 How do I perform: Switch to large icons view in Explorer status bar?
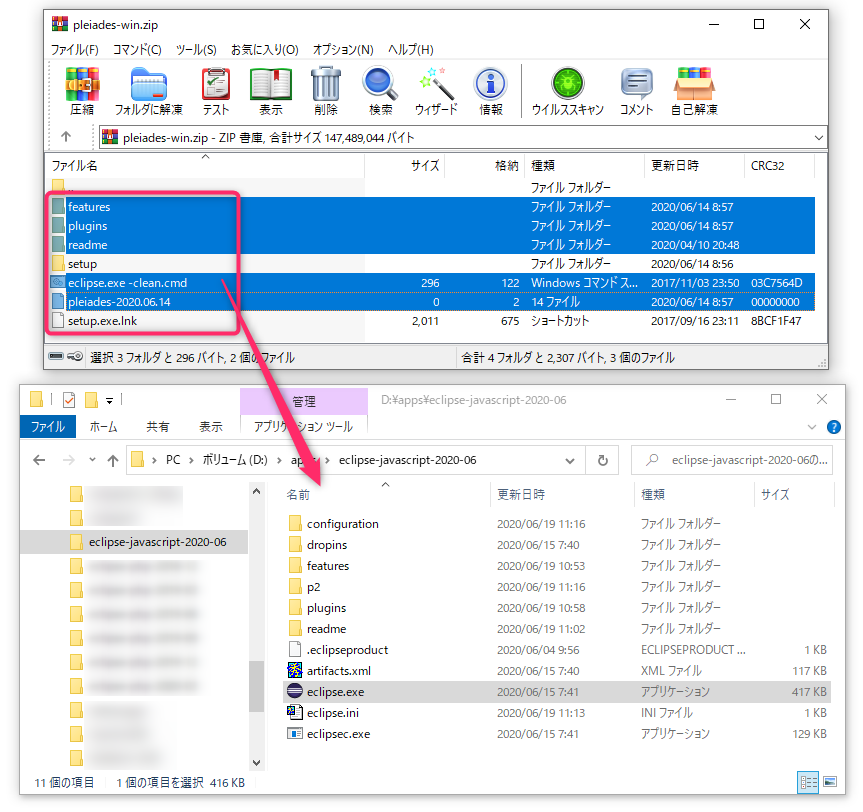[x=830, y=782]
